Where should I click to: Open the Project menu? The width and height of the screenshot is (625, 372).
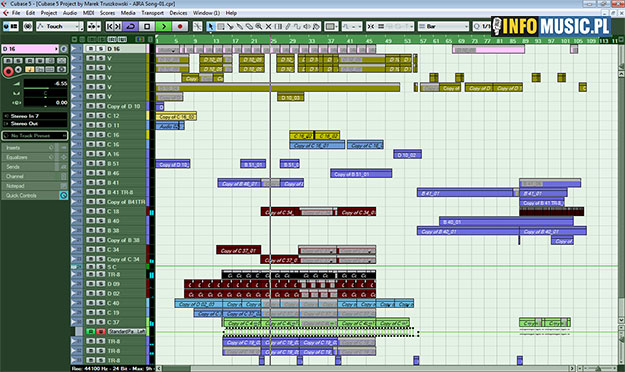click(49, 13)
